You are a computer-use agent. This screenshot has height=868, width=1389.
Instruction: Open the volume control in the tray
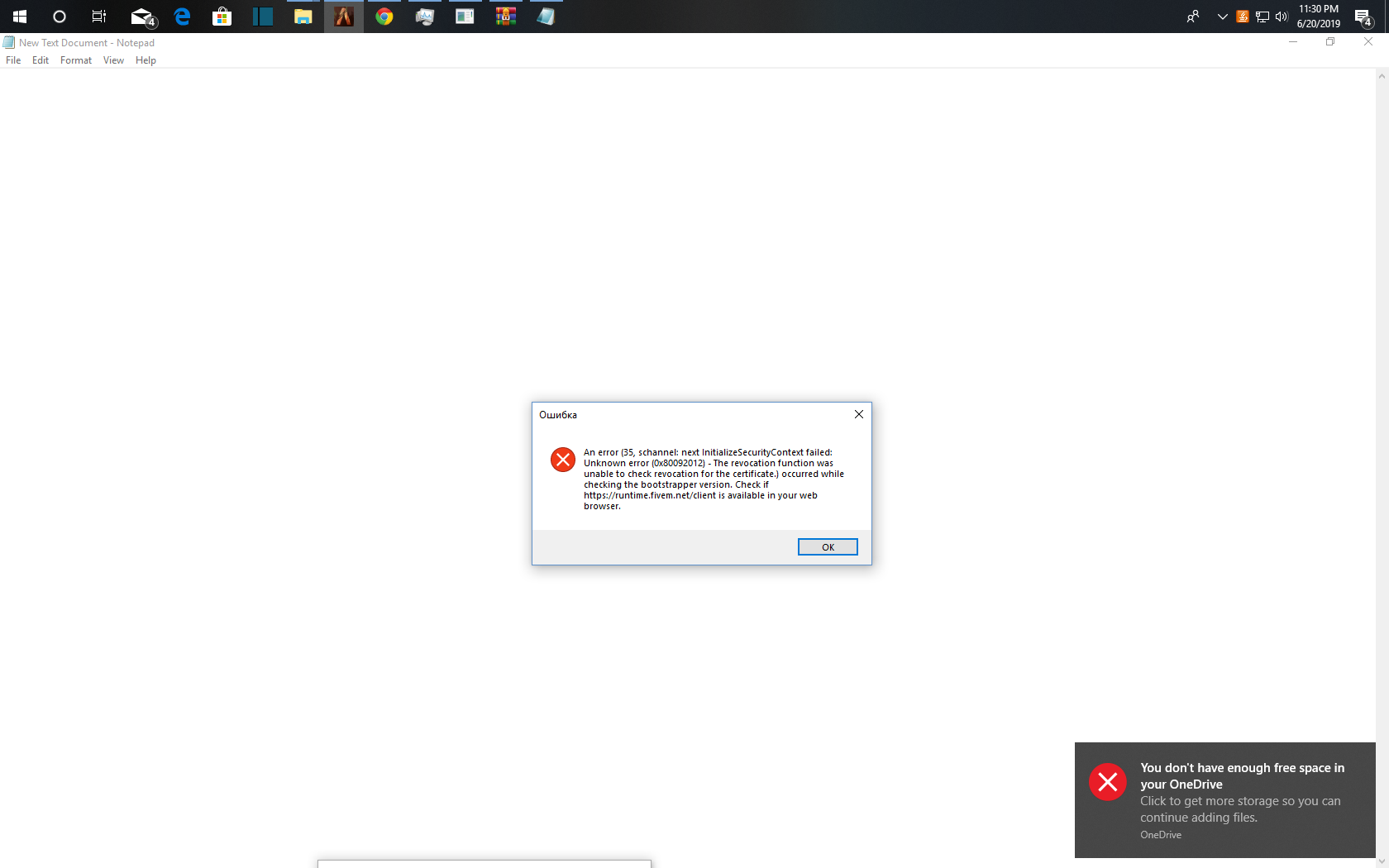pyautogui.click(x=1282, y=17)
